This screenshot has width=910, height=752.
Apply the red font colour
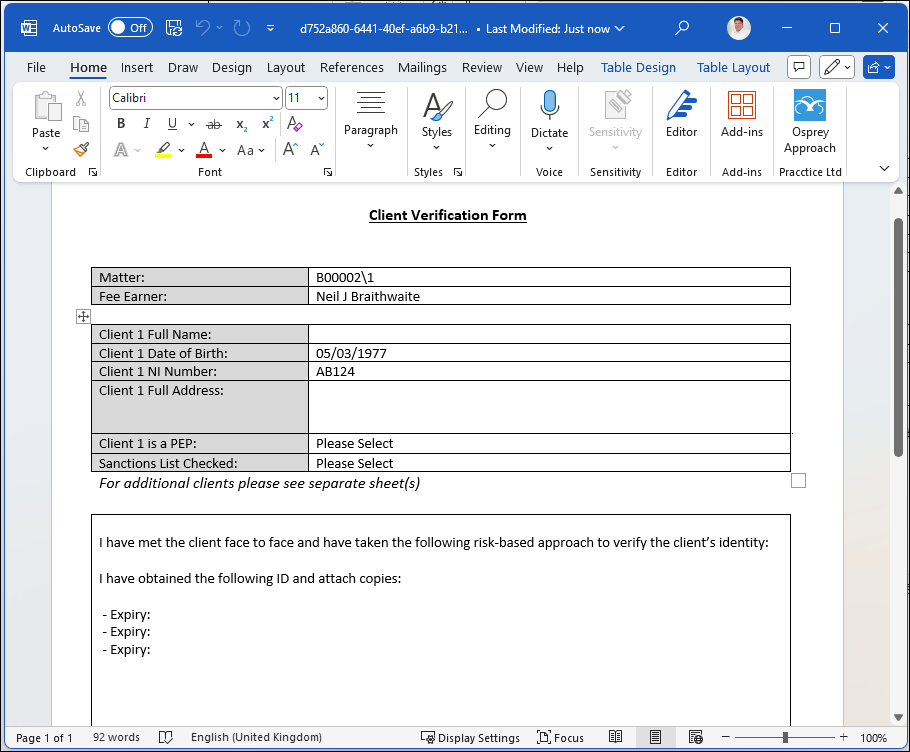pyautogui.click(x=204, y=150)
